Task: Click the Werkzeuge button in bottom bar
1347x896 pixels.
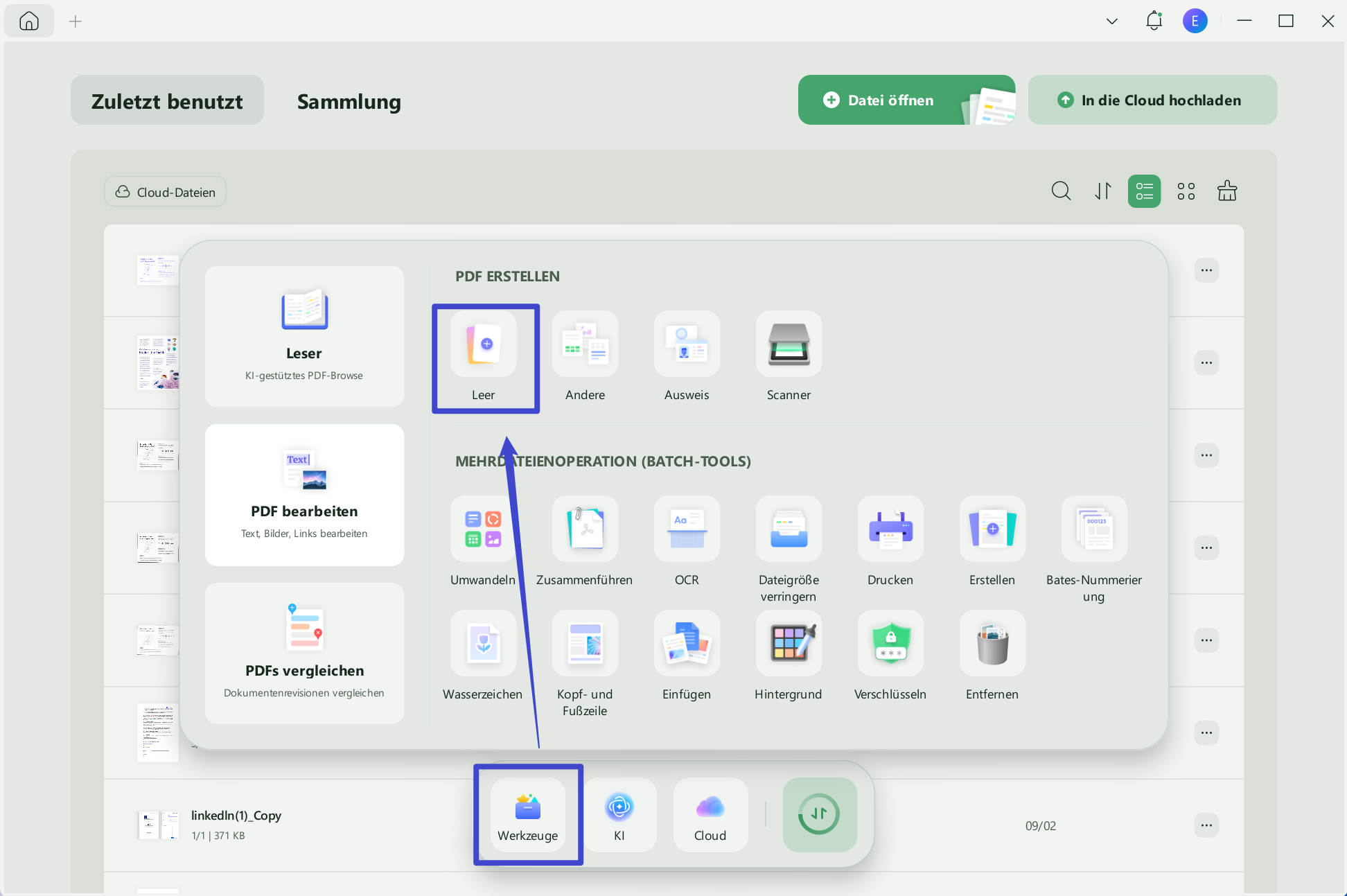Action: click(528, 815)
